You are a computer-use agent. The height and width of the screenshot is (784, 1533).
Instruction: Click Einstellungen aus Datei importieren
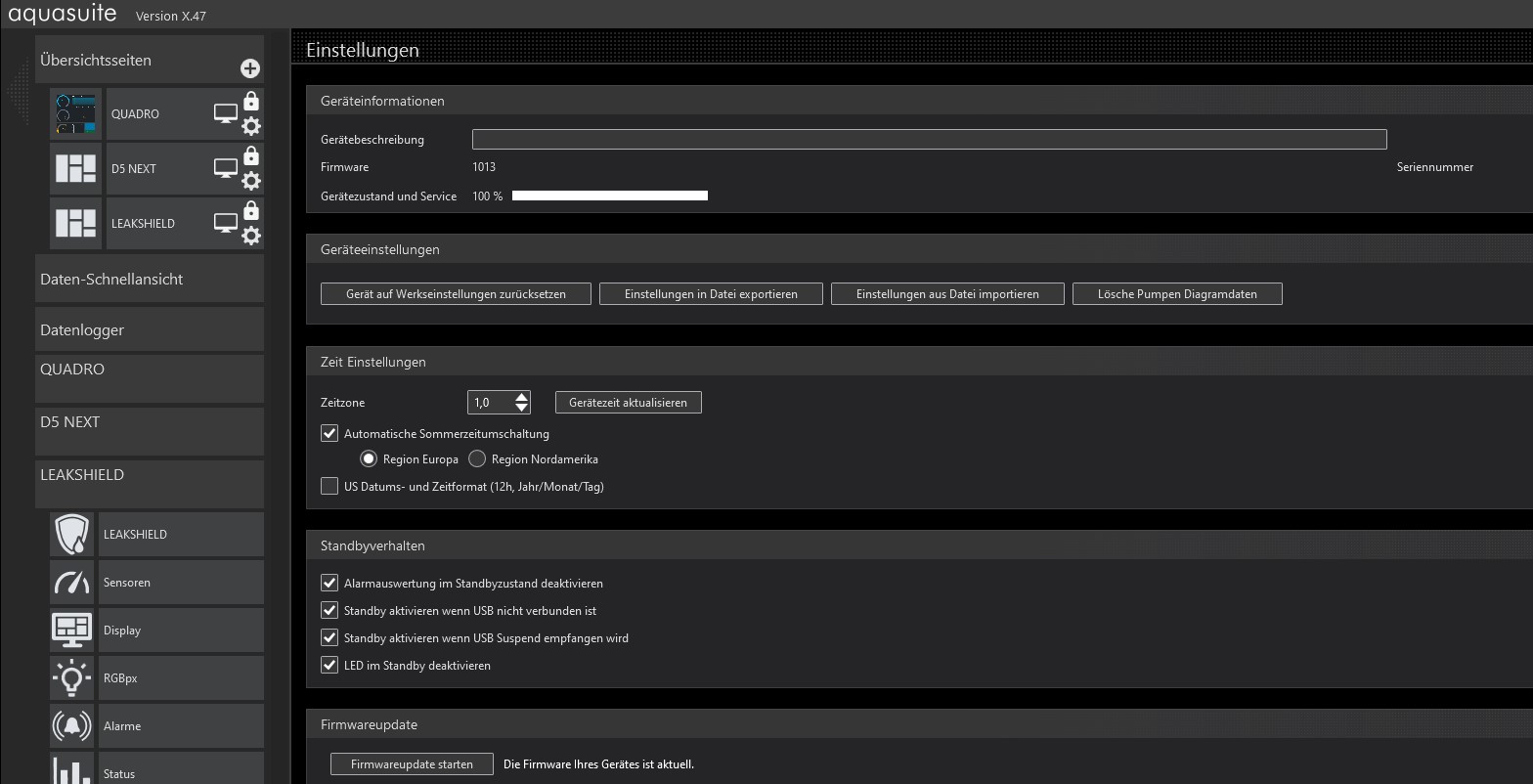[947, 293]
